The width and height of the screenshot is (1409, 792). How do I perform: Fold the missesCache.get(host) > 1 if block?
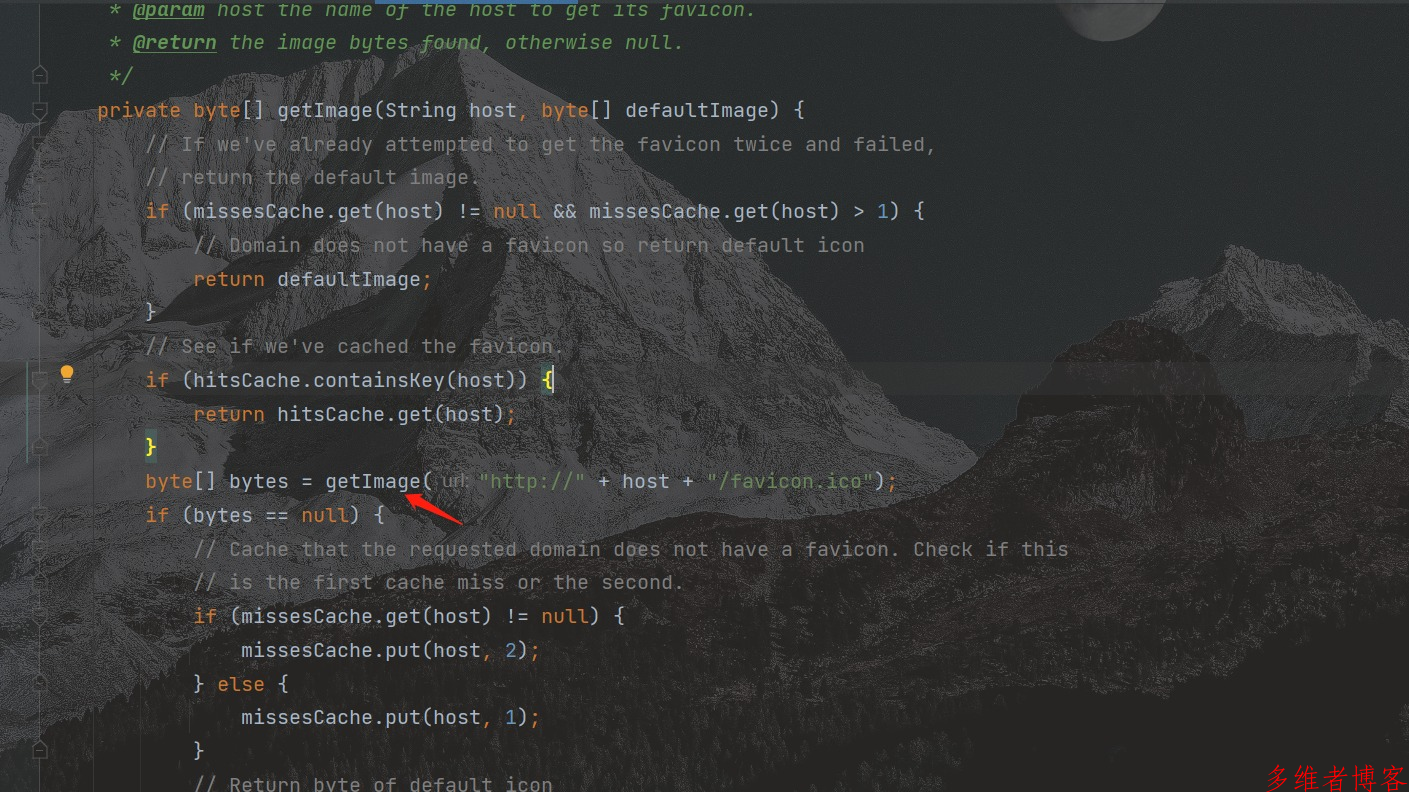click(x=40, y=211)
